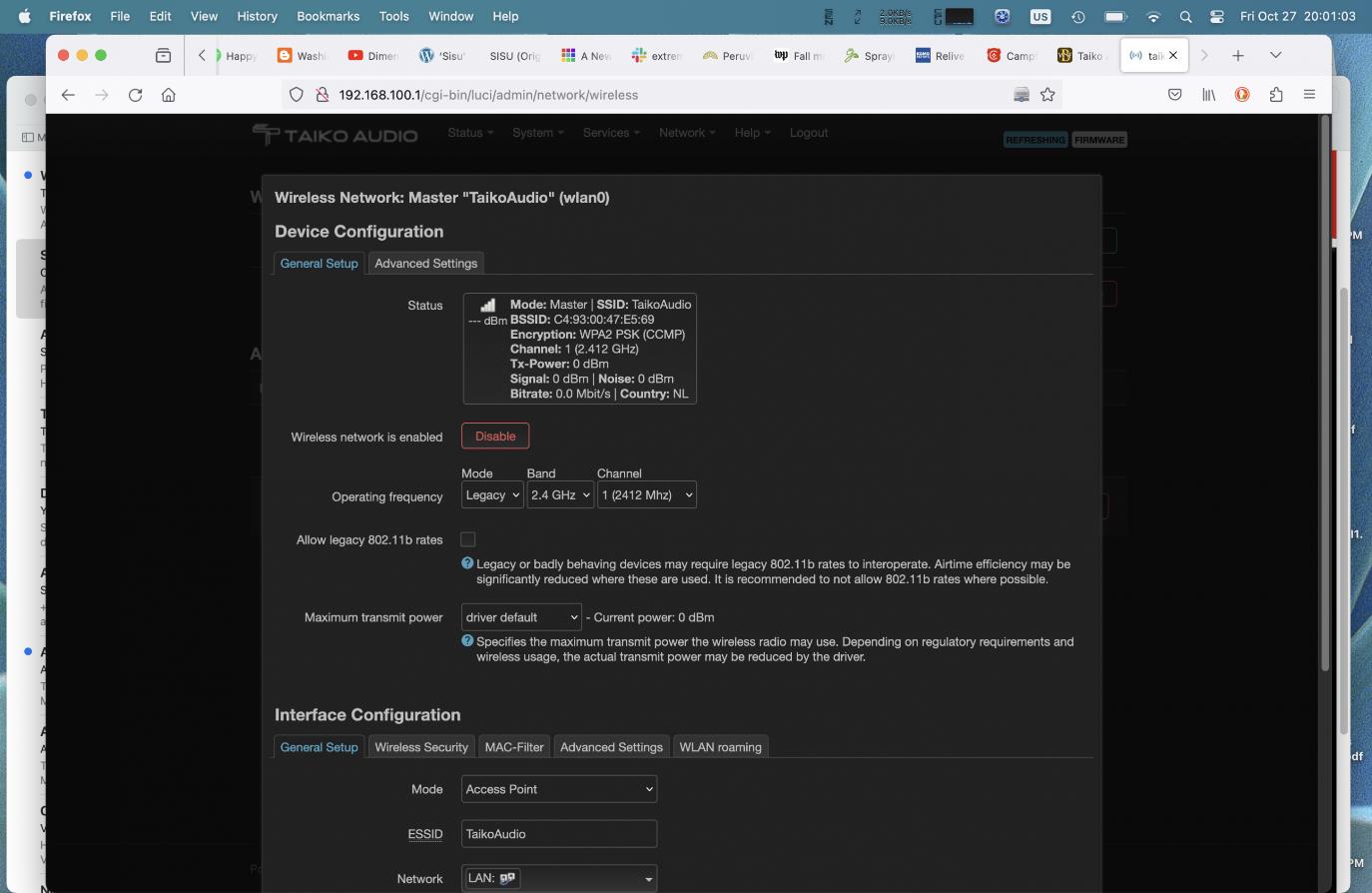Open macOS Control Center in menu bar

click(x=1216, y=16)
